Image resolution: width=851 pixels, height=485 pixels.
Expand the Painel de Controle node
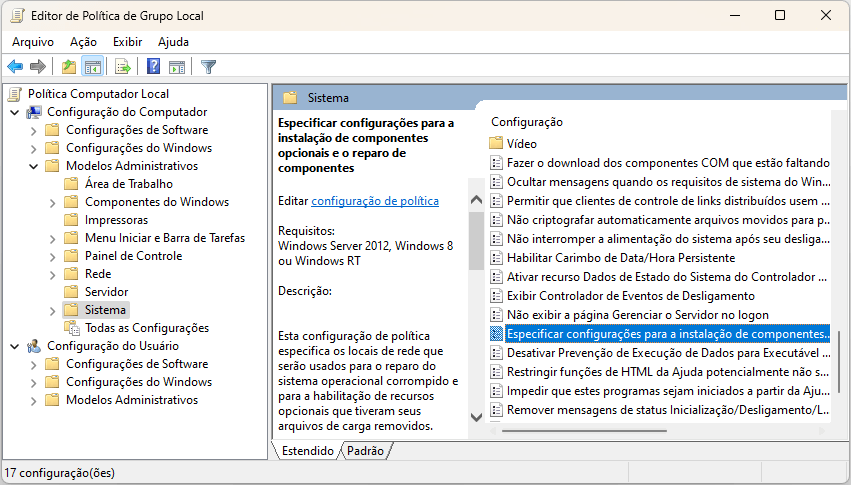pos(53,257)
